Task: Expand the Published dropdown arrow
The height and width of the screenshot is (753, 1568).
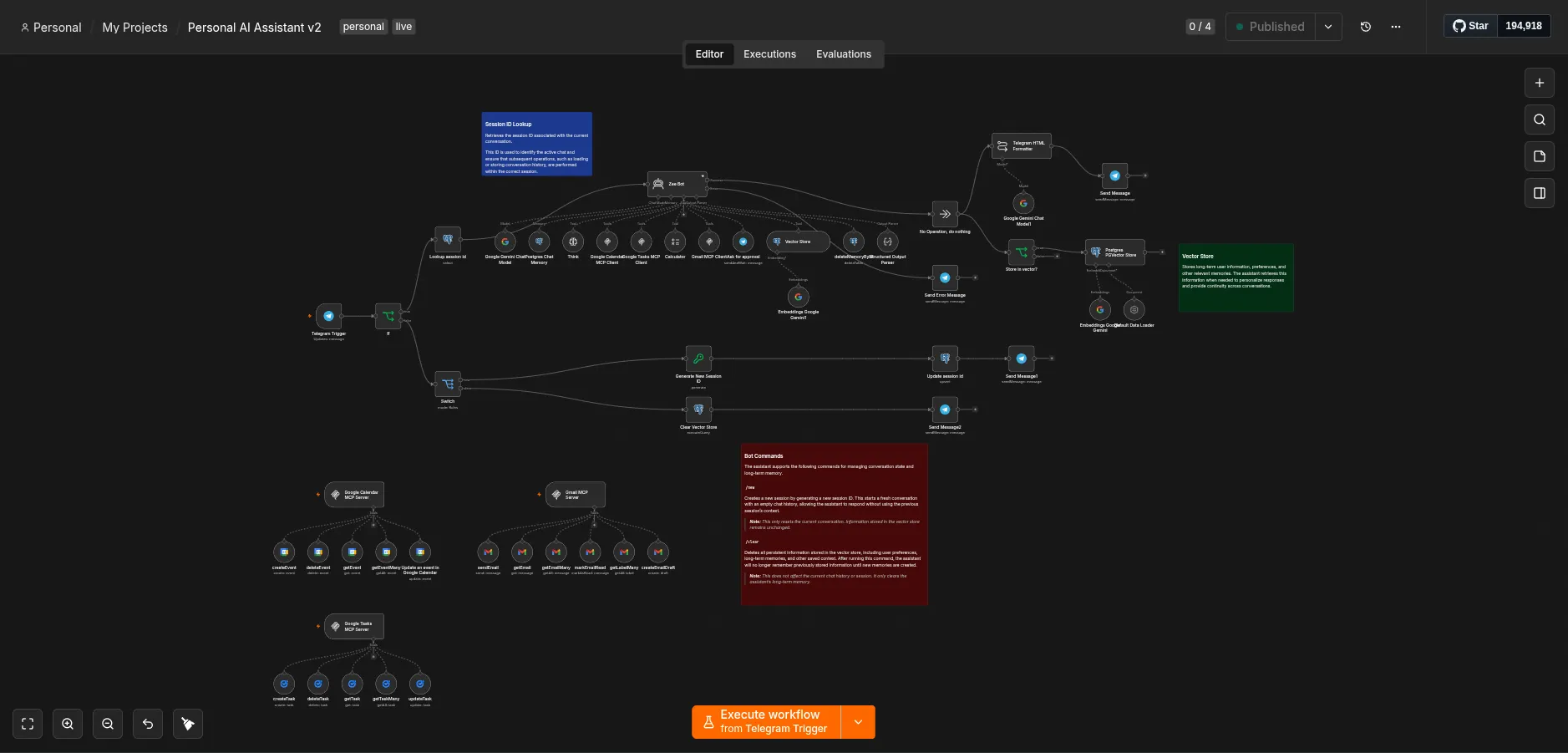Action: point(1328,27)
